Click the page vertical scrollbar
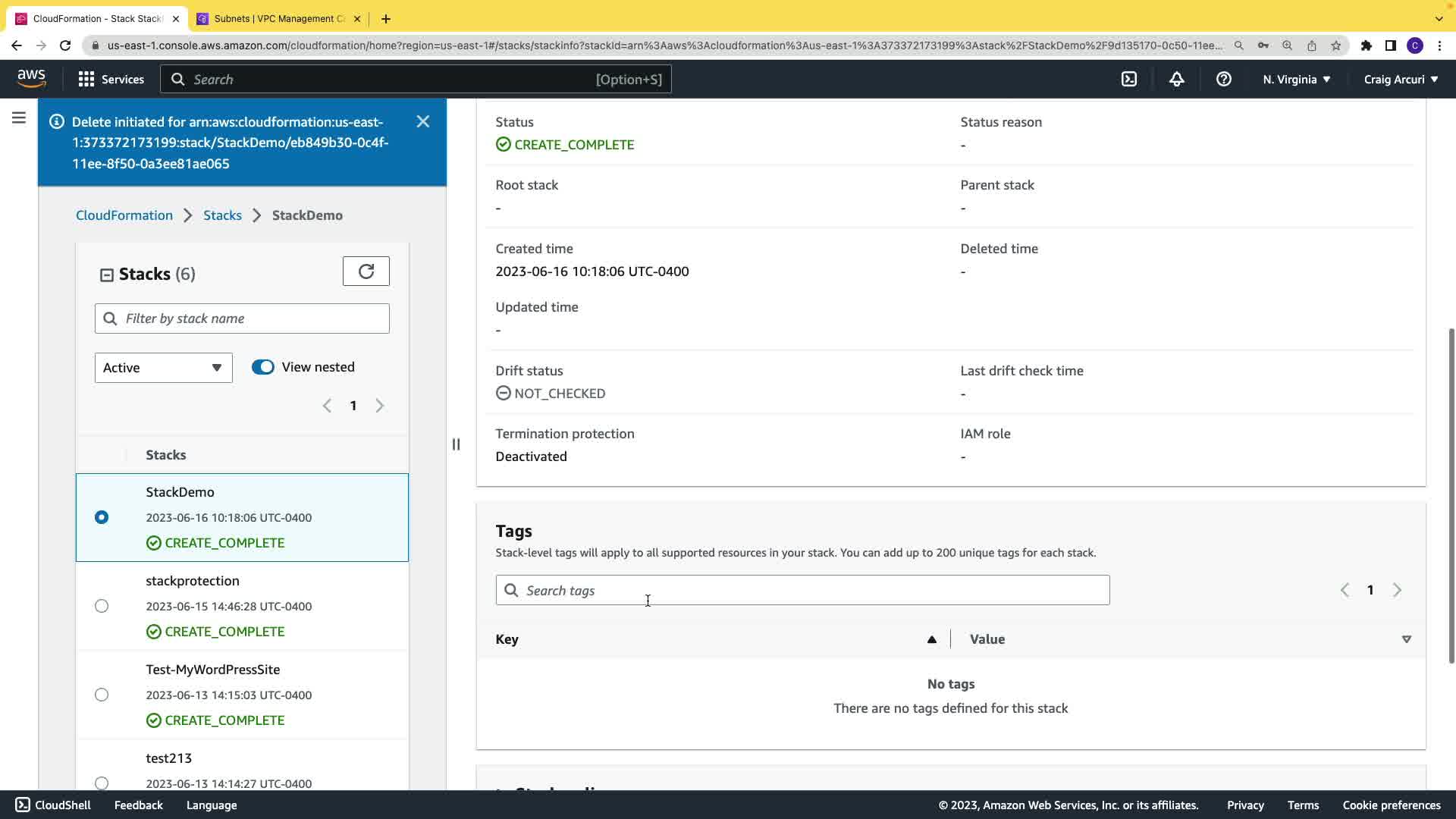This screenshot has height=819, width=1456. [1451, 493]
